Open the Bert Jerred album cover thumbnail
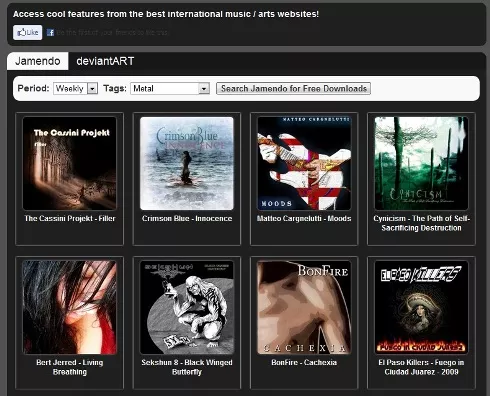The height and width of the screenshot is (396, 490). click(x=70, y=307)
